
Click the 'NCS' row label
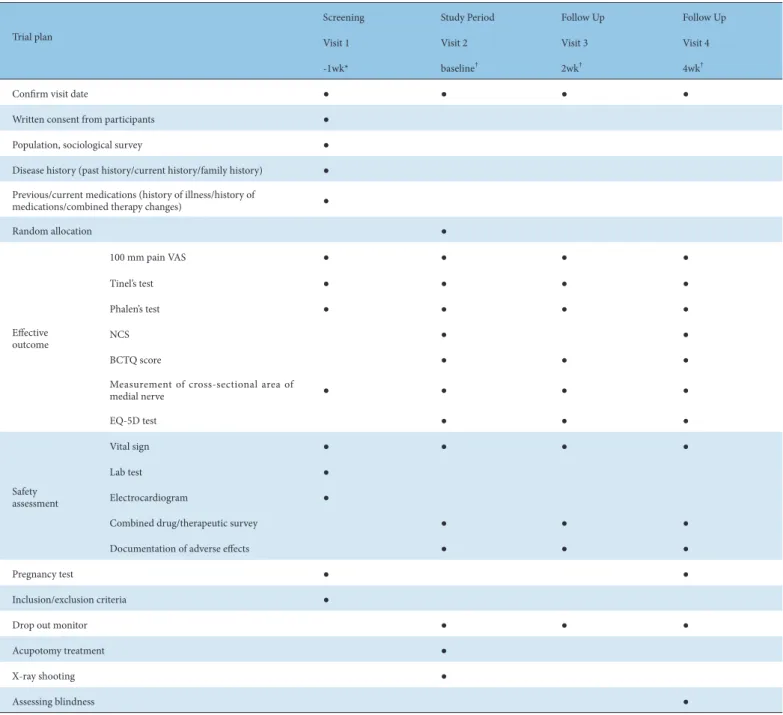(119, 335)
